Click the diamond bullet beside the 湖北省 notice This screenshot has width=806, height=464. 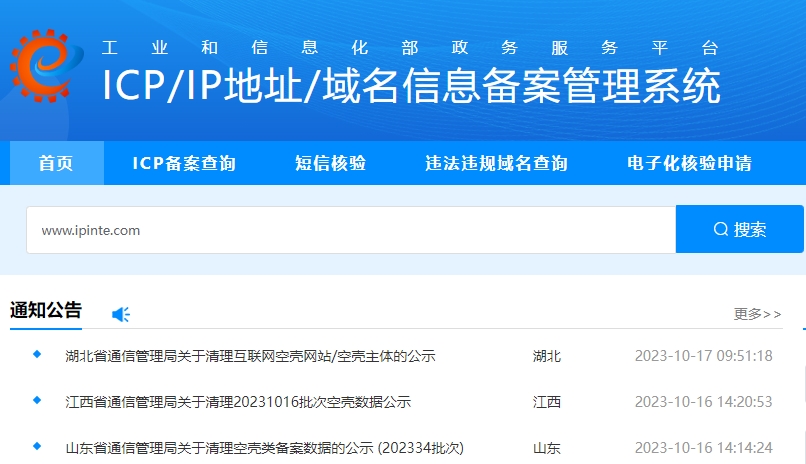pyautogui.click(x=37, y=354)
